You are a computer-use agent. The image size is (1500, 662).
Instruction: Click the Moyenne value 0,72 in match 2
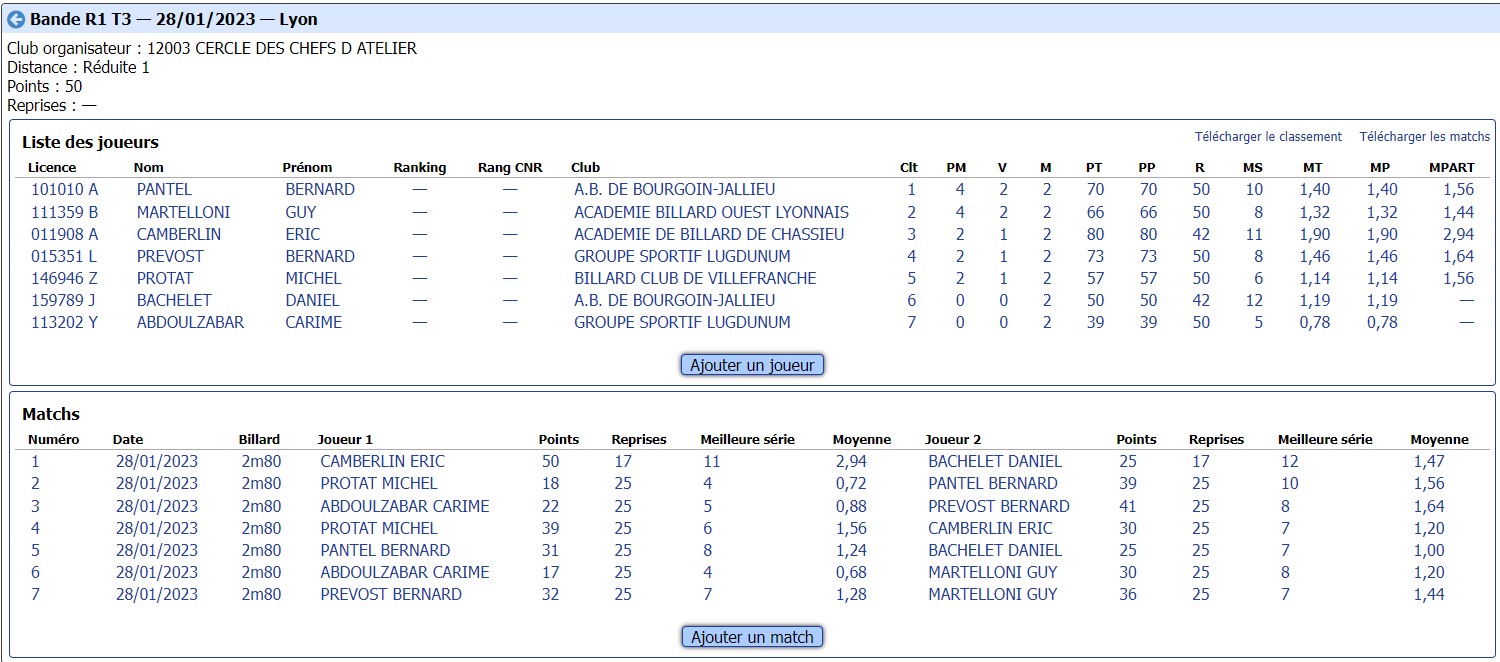[x=851, y=484]
